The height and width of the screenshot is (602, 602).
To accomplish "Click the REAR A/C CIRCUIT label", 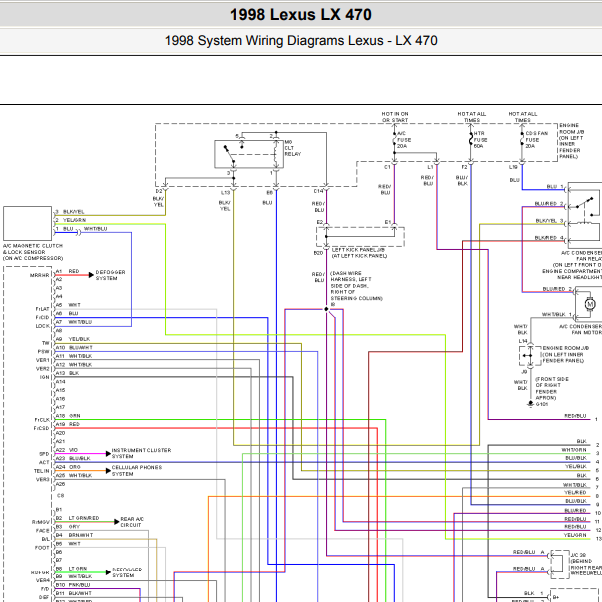I will pos(132,522).
